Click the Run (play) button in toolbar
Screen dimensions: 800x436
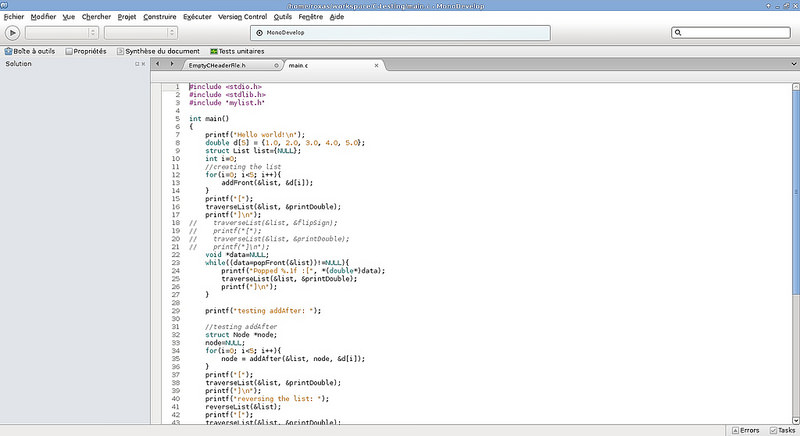pyautogui.click(x=14, y=33)
